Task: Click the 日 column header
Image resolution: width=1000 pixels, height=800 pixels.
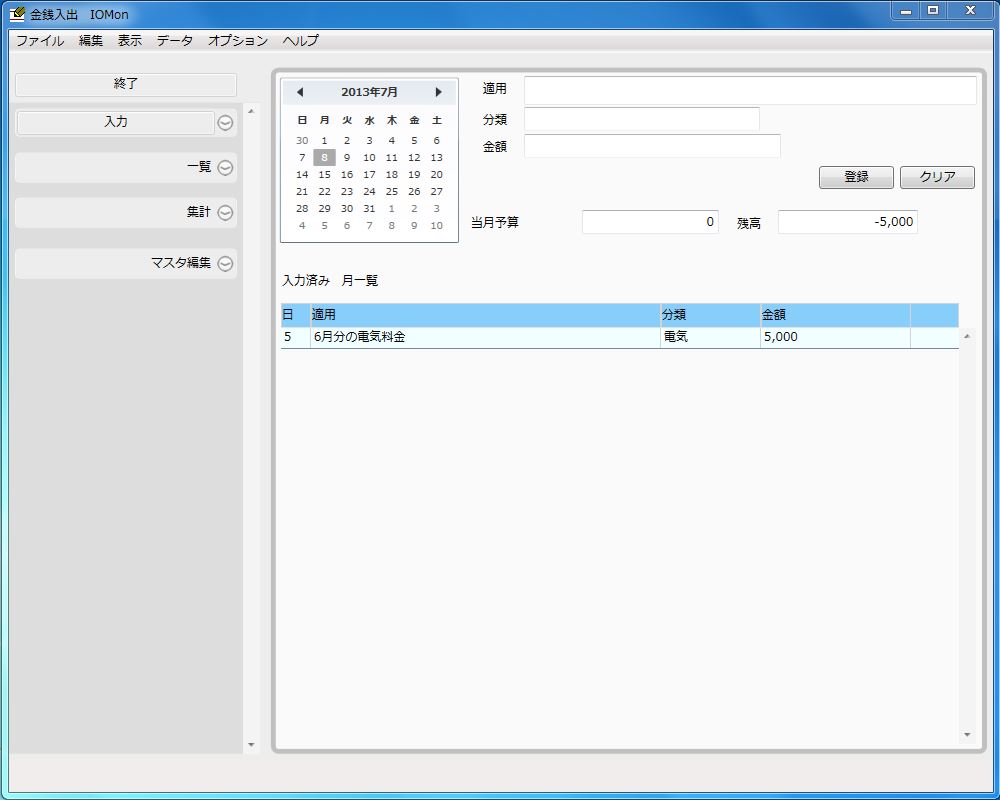Action: (x=295, y=315)
